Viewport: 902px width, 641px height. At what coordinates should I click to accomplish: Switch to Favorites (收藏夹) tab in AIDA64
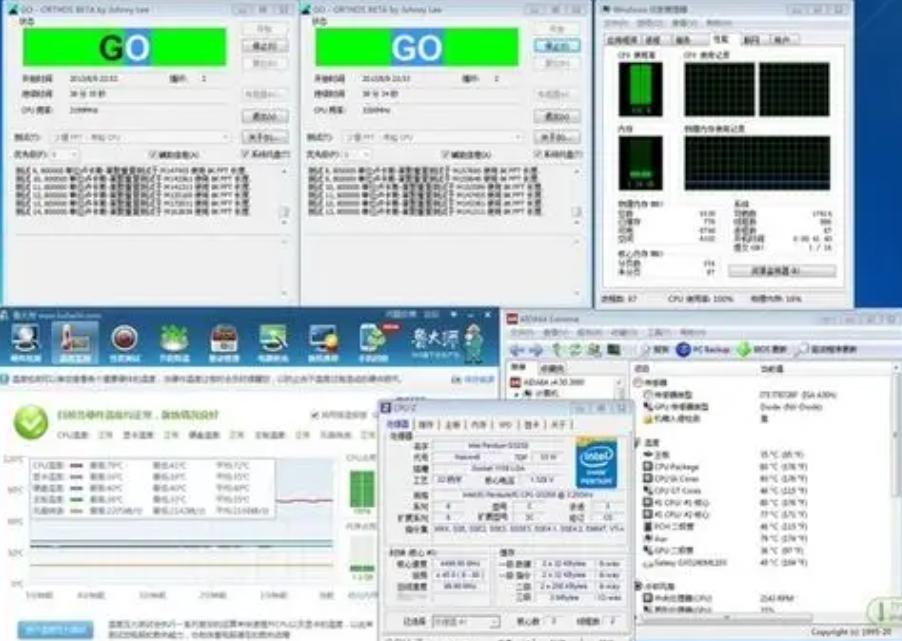552,368
